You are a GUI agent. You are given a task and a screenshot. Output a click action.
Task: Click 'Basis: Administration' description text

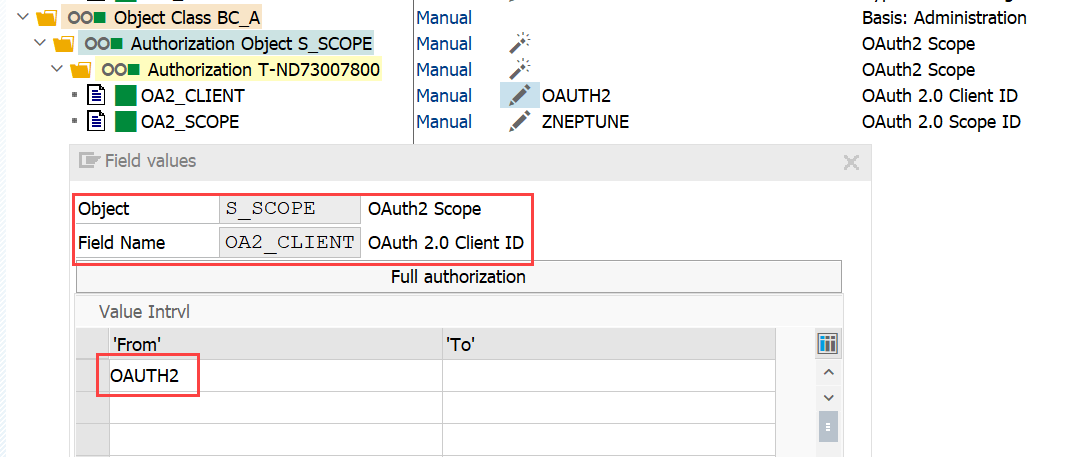point(944,17)
